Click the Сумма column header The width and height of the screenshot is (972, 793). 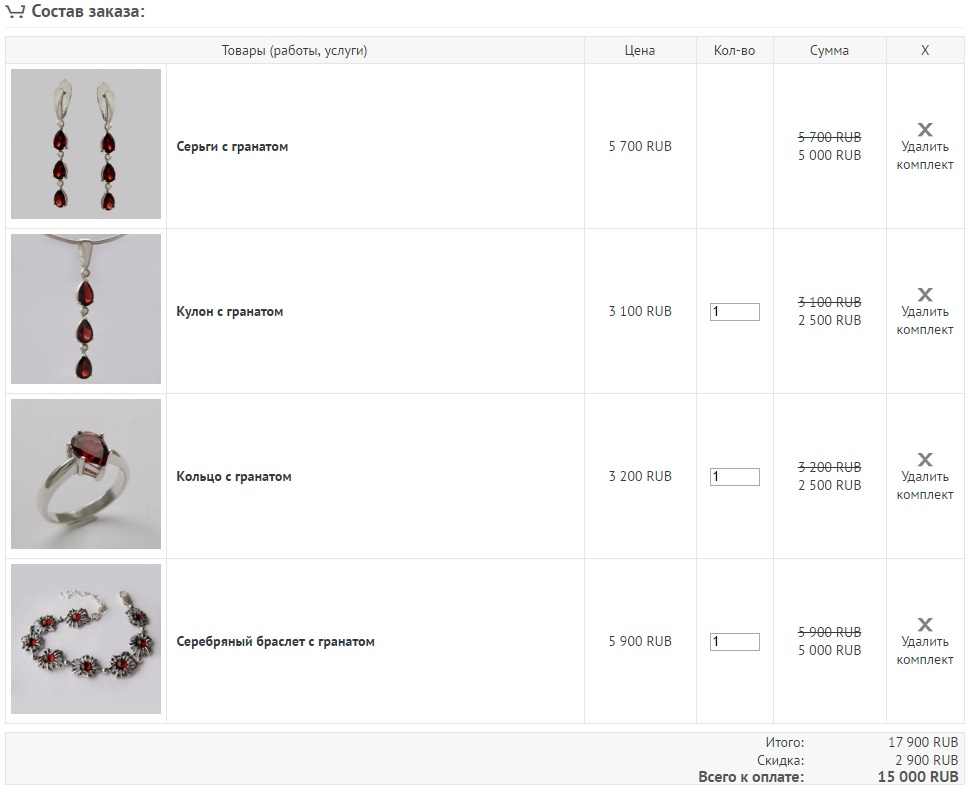pyautogui.click(x=829, y=51)
